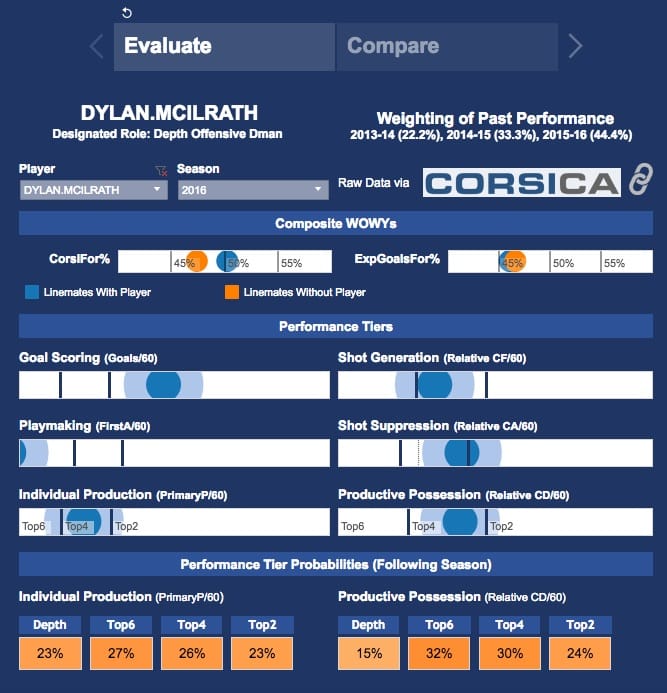Open the Season dropdown showing 2016
This screenshot has height=693, width=667.
point(252,189)
